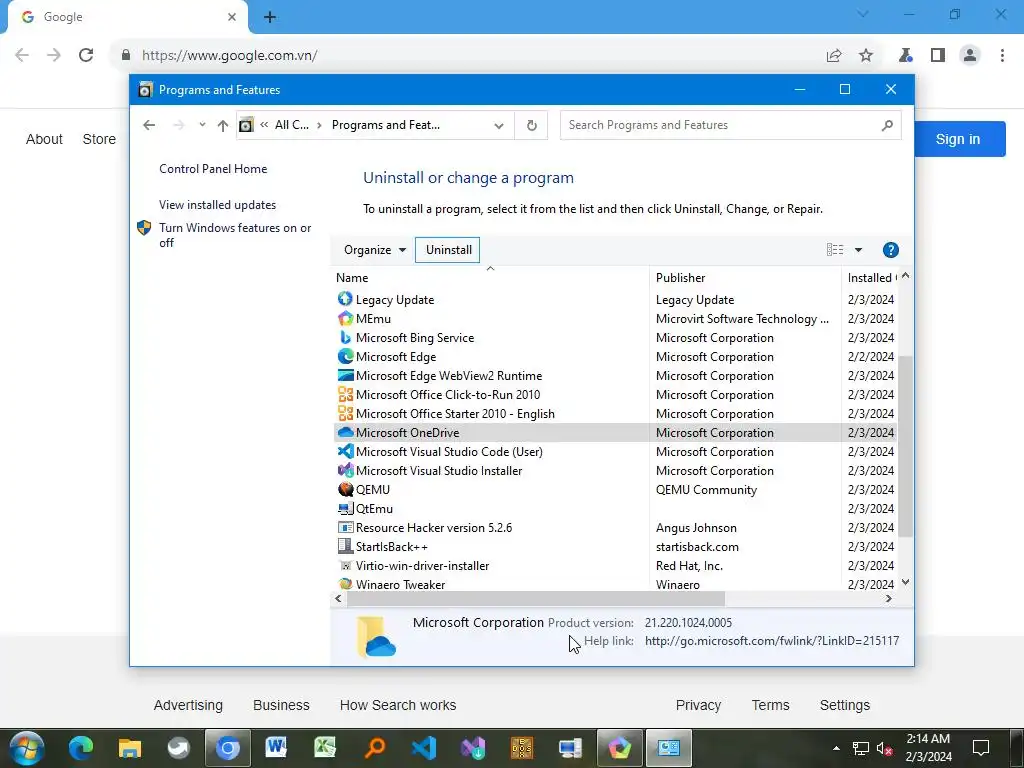The image size is (1024, 768).
Task: Expand the Organize dropdown
Action: point(375,249)
